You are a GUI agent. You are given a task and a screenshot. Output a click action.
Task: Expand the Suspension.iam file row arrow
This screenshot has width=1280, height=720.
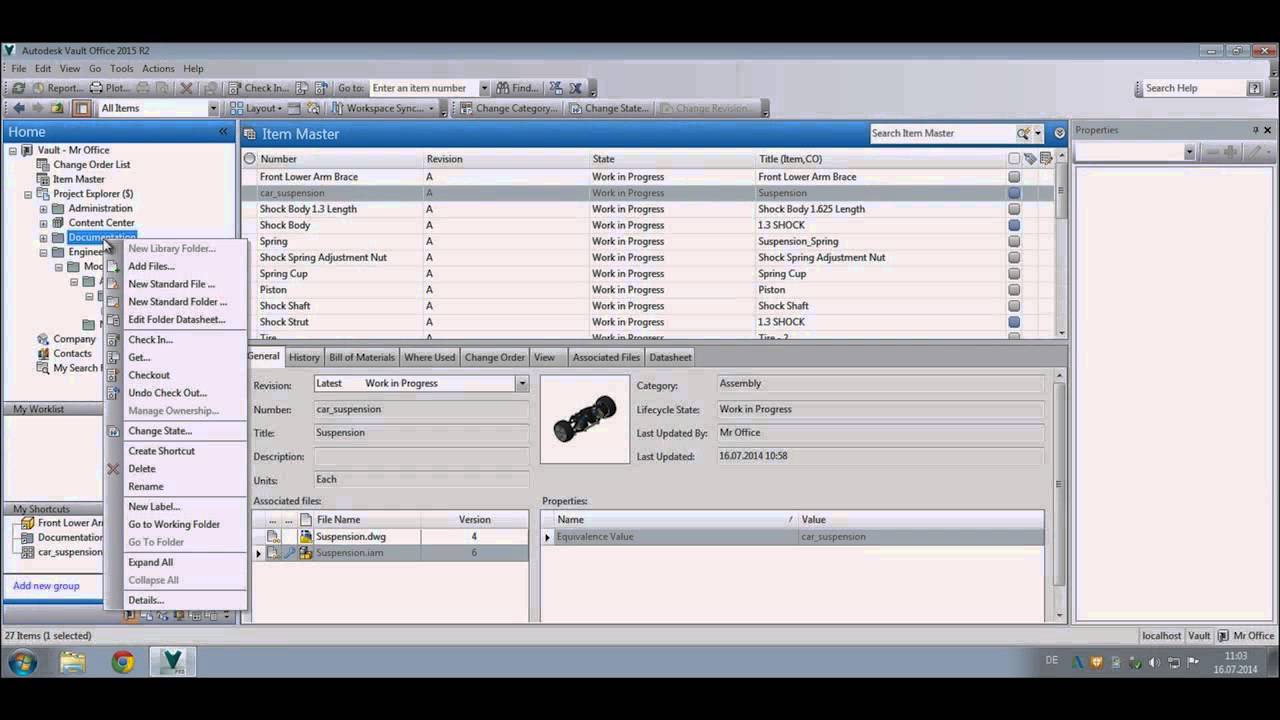coord(259,553)
